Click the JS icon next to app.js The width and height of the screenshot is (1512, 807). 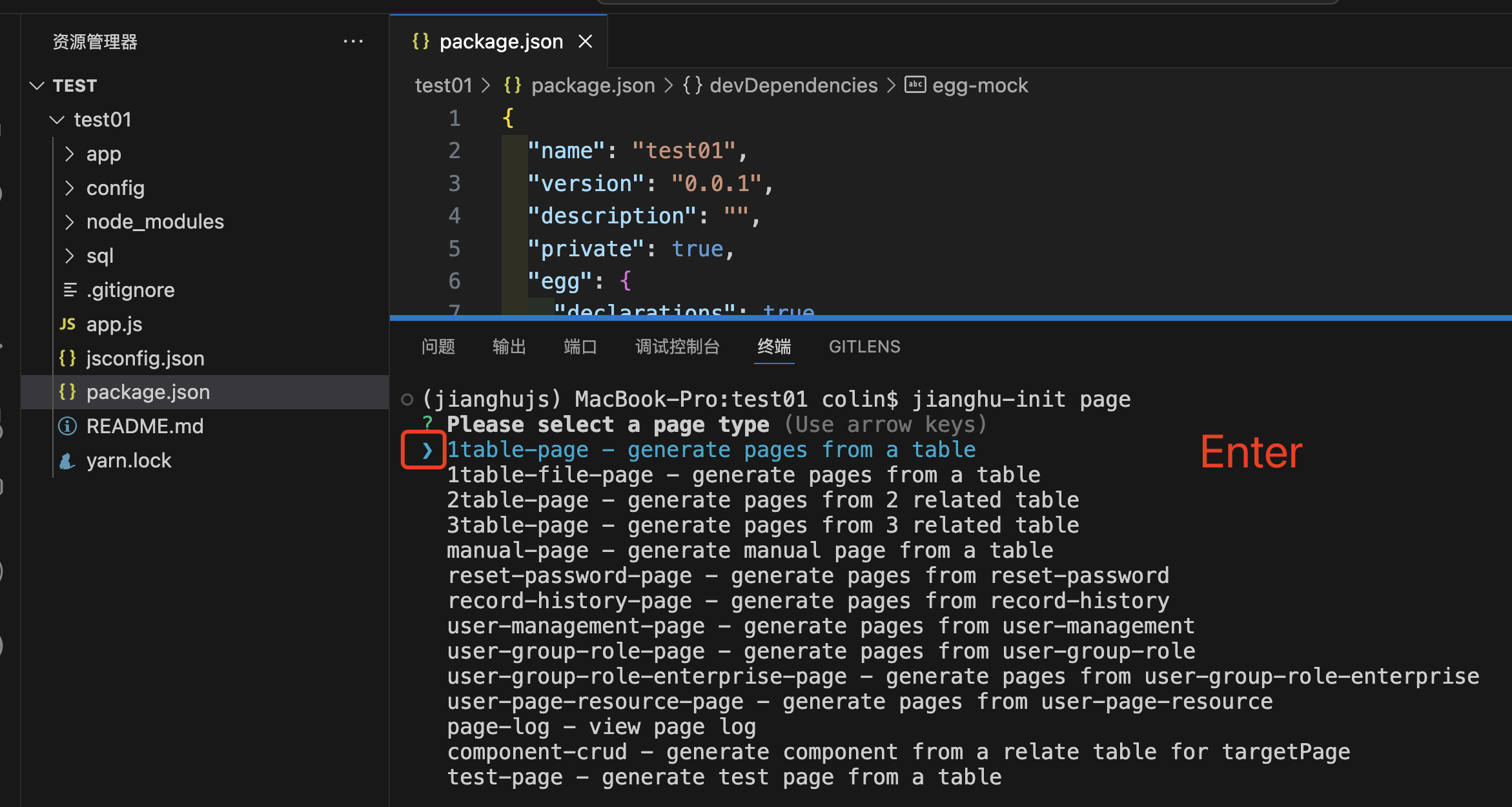coord(67,323)
